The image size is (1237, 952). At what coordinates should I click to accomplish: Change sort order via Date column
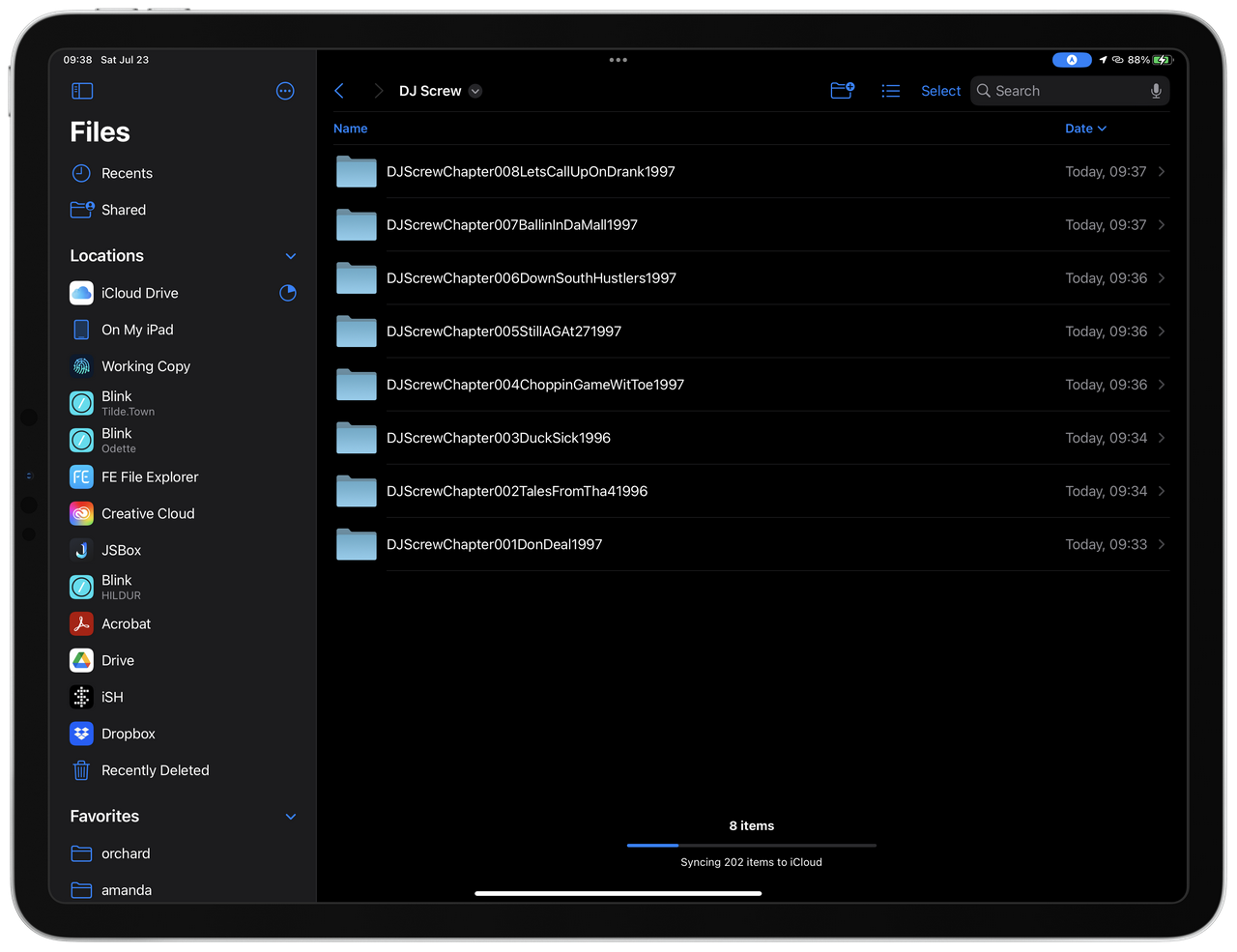[1085, 129]
